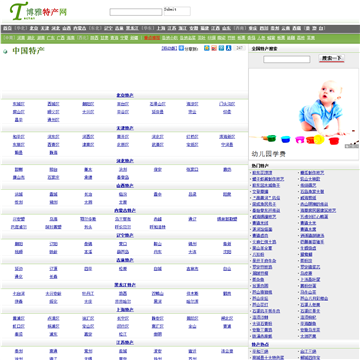Open the blue 分享到 share icon
The image size is (360, 360).
pyautogui.click(x=181, y=48)
